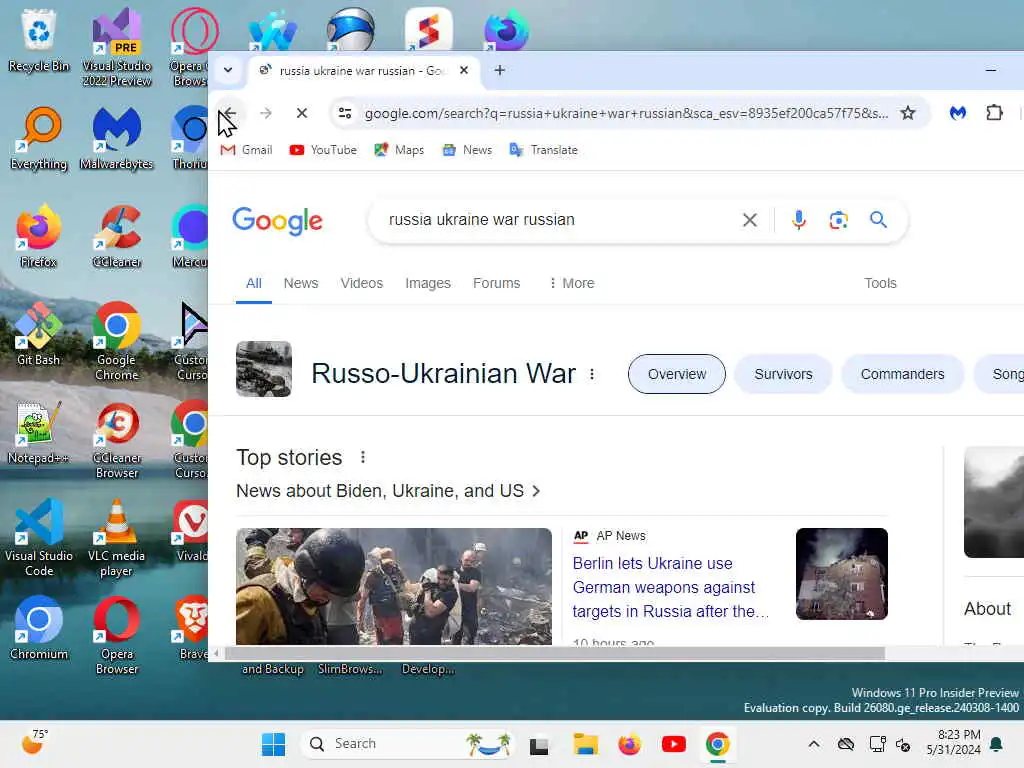Open Opera Browser desktop icon beside Chromium

[x=117, y=635]
